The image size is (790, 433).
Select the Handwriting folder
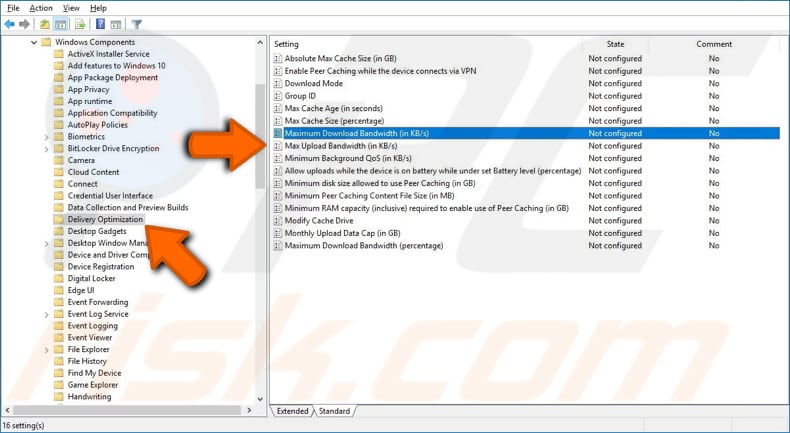[x=89, y=397]
